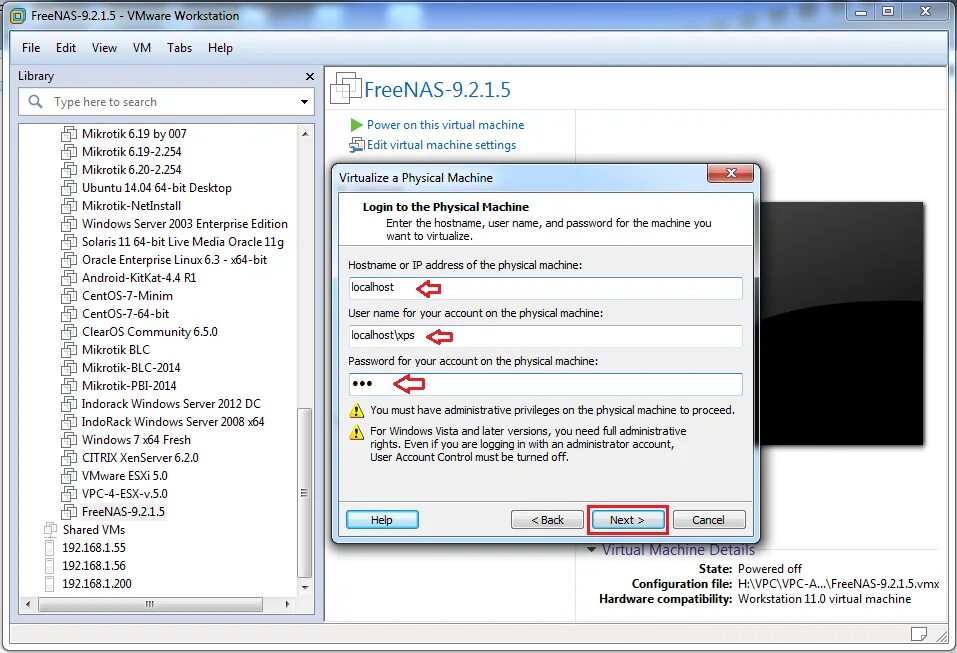This screenshot has height=653, width=957.
Task: Select Mikrotik-NetInstall VM icon
Action: (x=69, y=206)
